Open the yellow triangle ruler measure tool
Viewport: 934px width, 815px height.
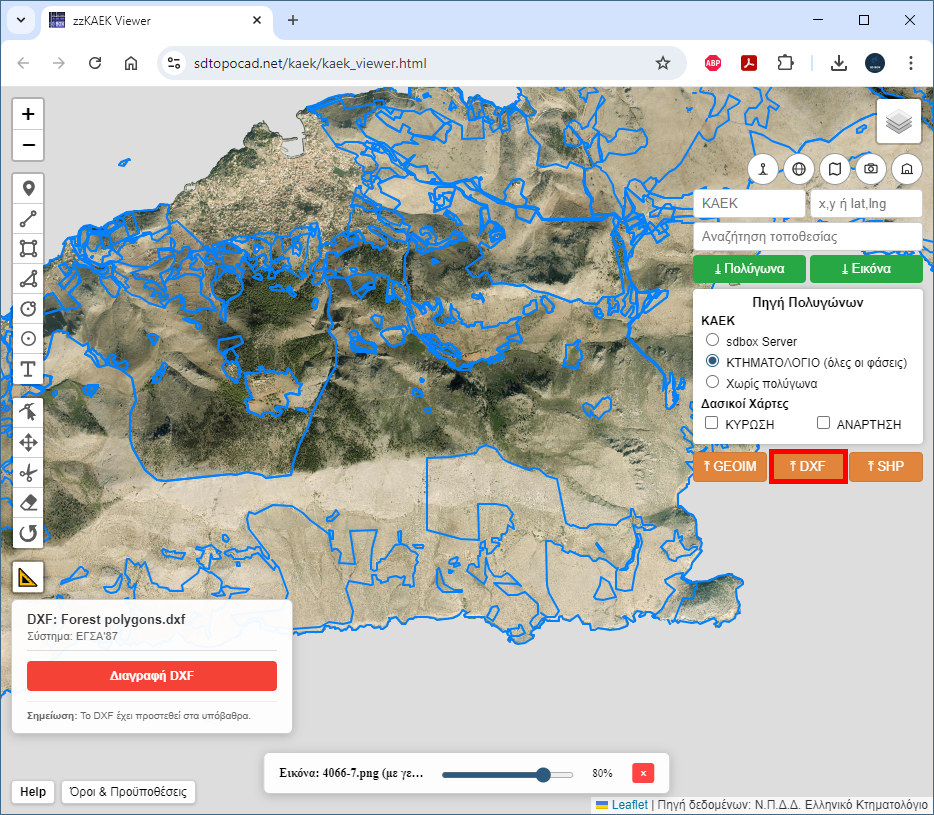coord(28,577)
